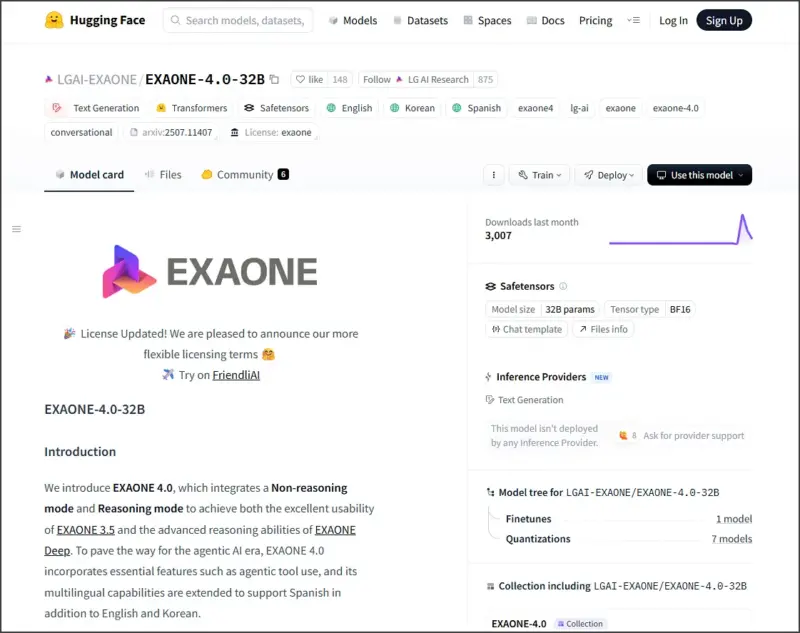Open the EXAONE-4.0 collection
This screenshot has width=800, height=633.
(519, 624)
